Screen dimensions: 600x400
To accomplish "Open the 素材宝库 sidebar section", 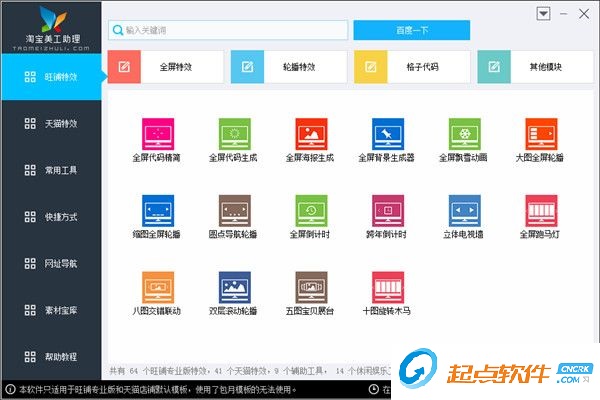I will 51,310.
